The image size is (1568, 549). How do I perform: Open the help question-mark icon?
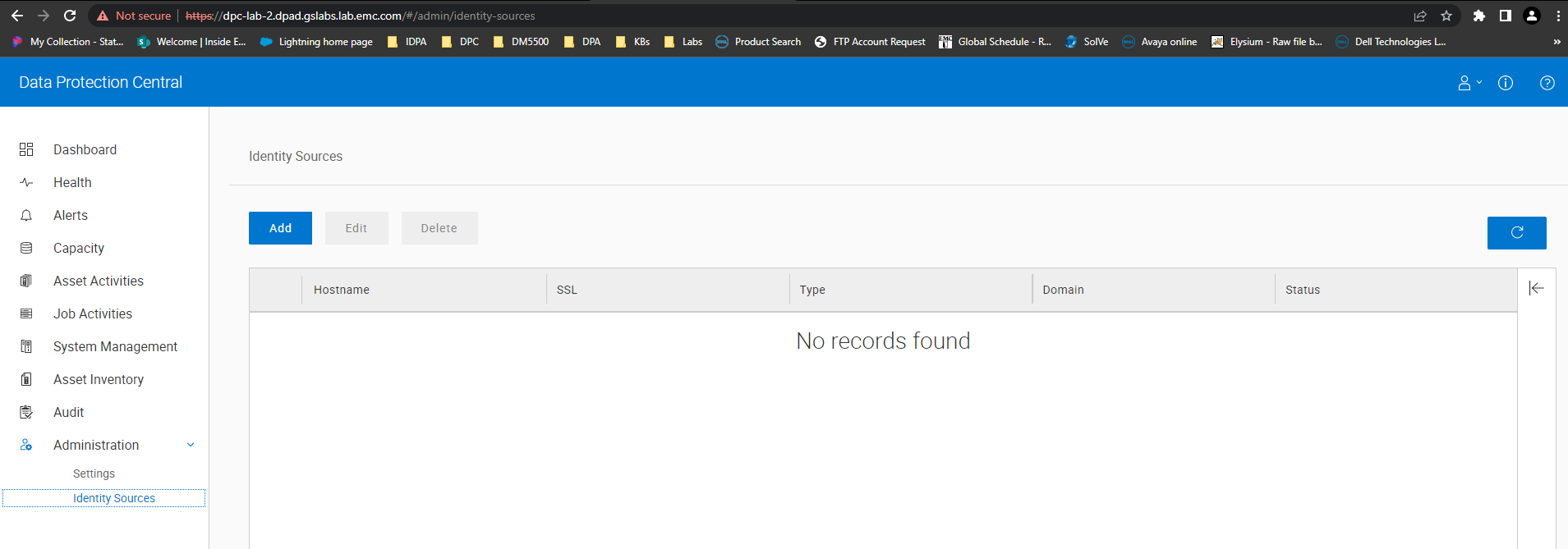[x=1547, y=83]
